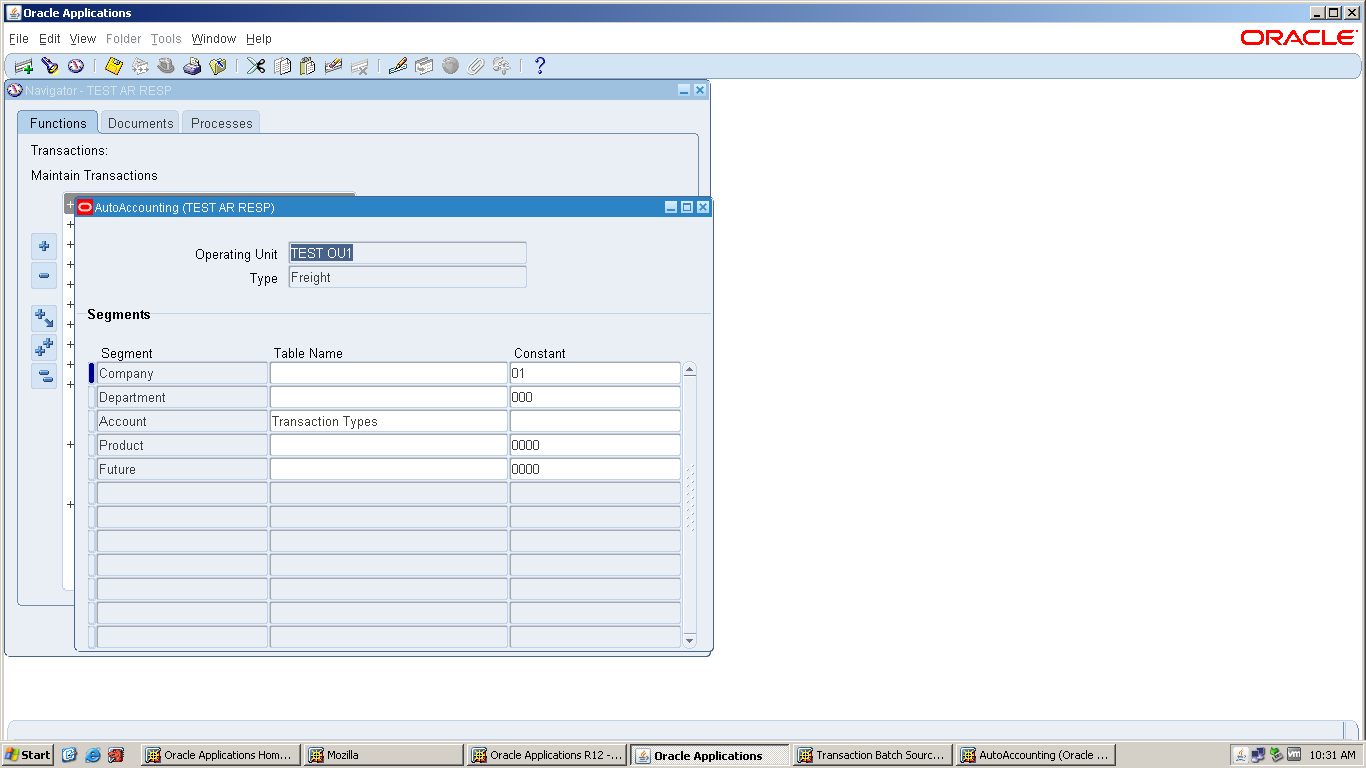Select the Find flashlight tool

(x=50, y=66)
